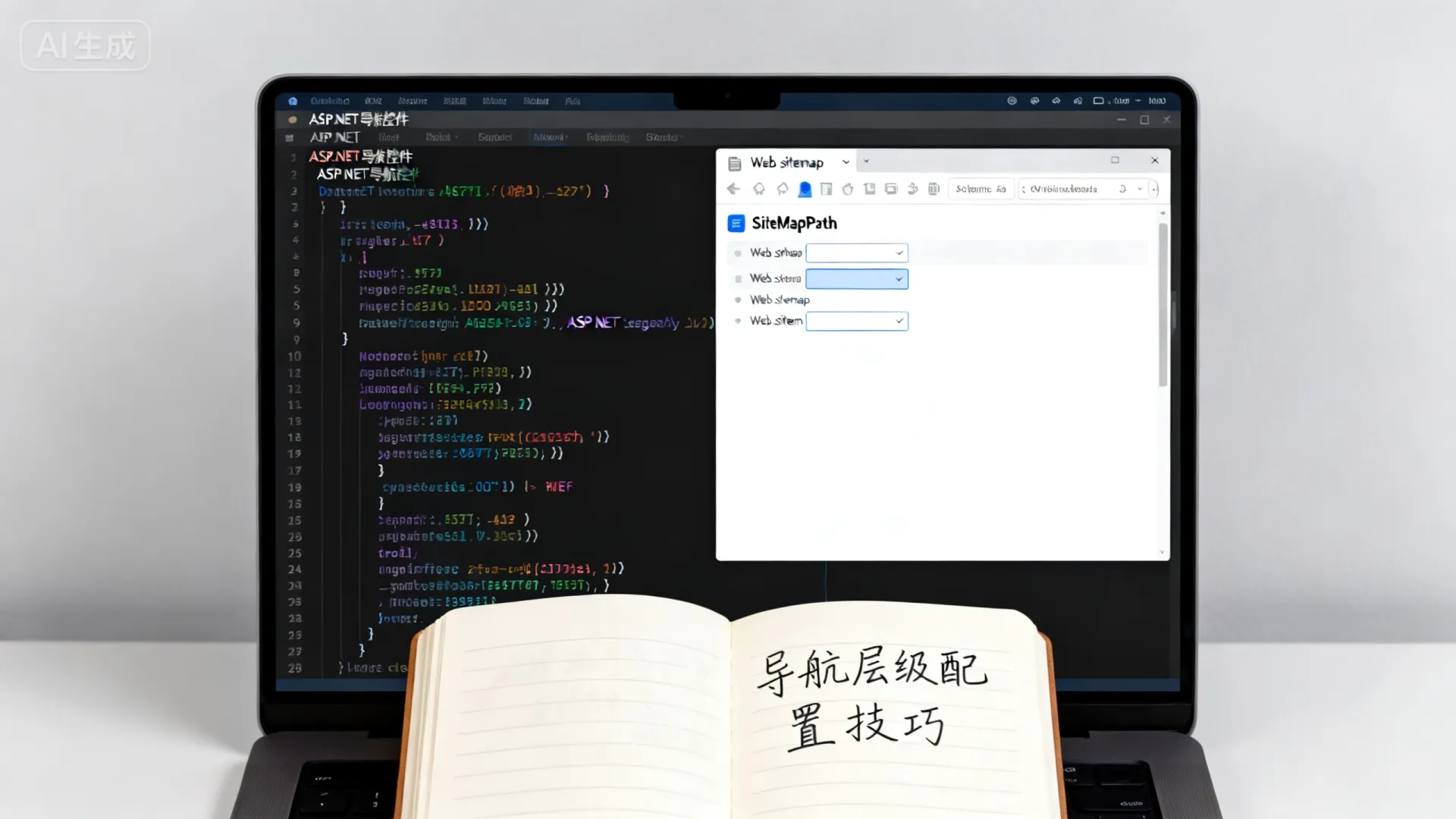
Task: Click the document icon beside Web sitemap title
Action: (734, 163)
